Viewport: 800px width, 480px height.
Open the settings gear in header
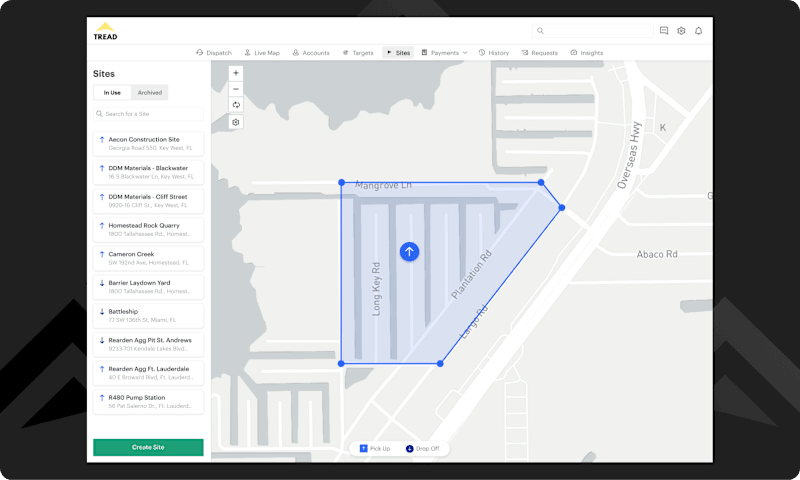(x=681, y=31)
